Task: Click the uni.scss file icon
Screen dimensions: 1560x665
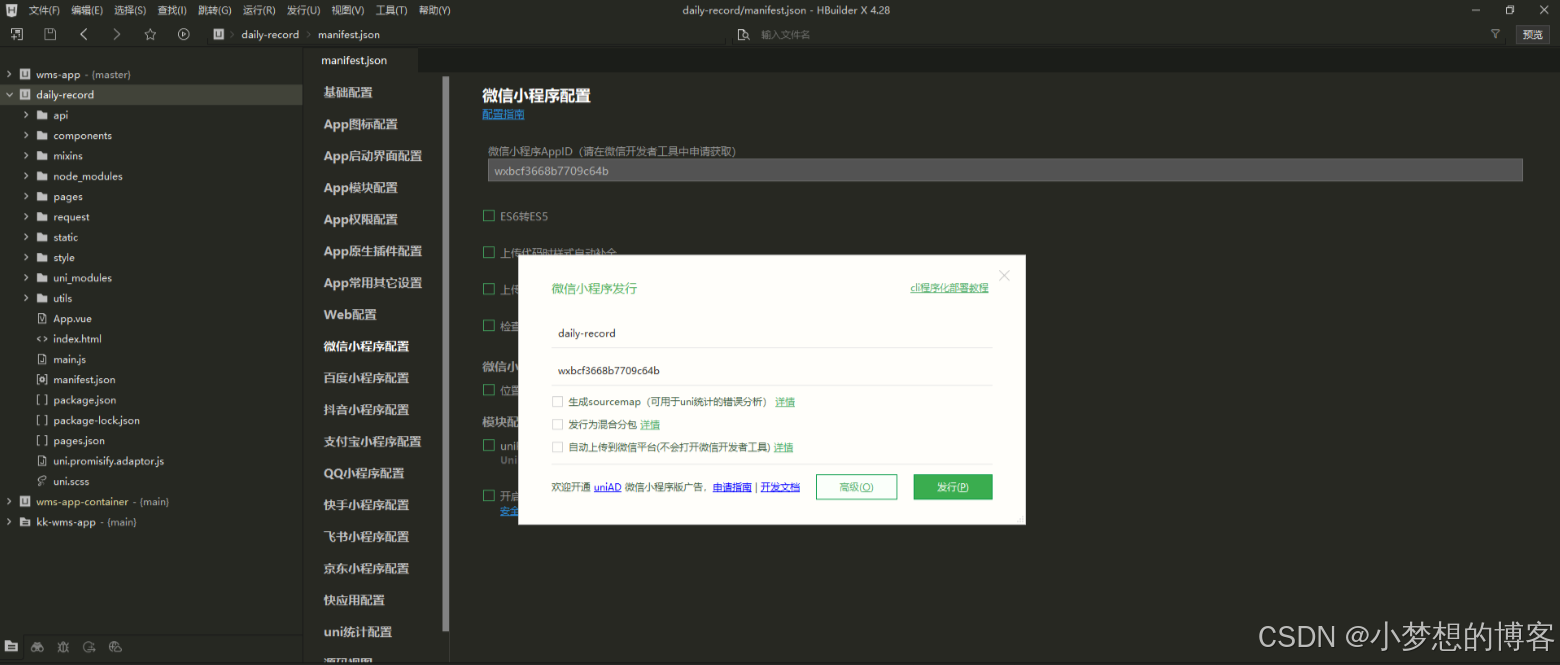Action: coord(42,481)
